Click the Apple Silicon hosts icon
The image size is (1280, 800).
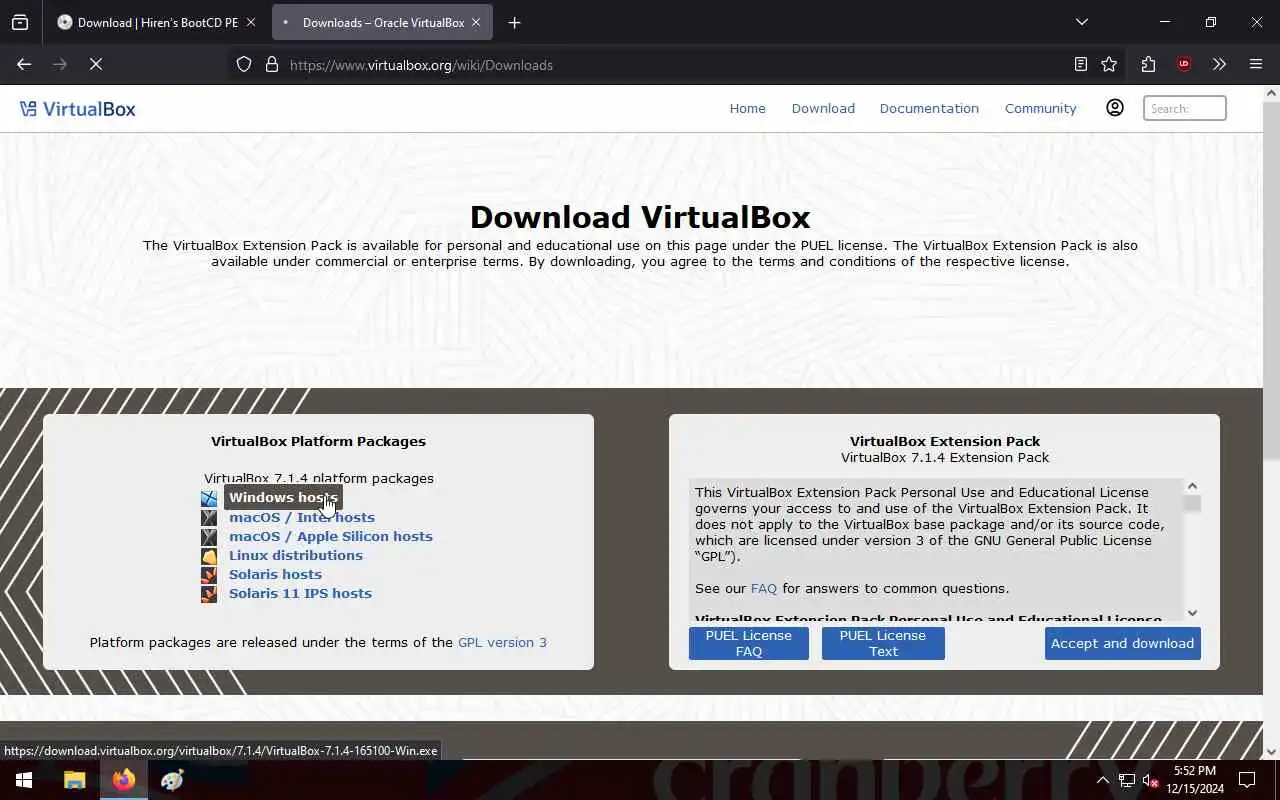tap(209, 536)
